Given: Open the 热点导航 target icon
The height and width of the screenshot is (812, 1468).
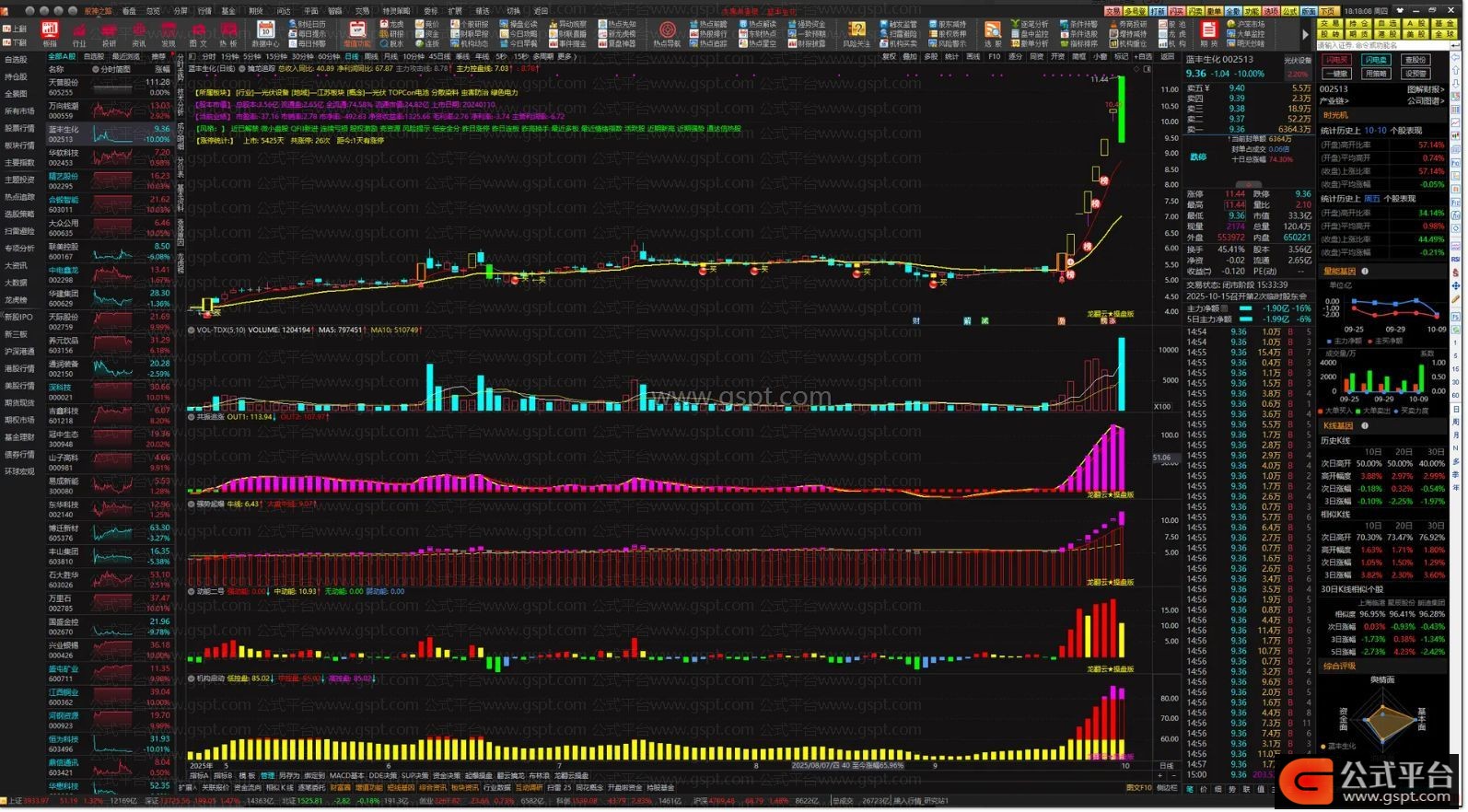Looking at the screenshot, I should tap(667, 29).
